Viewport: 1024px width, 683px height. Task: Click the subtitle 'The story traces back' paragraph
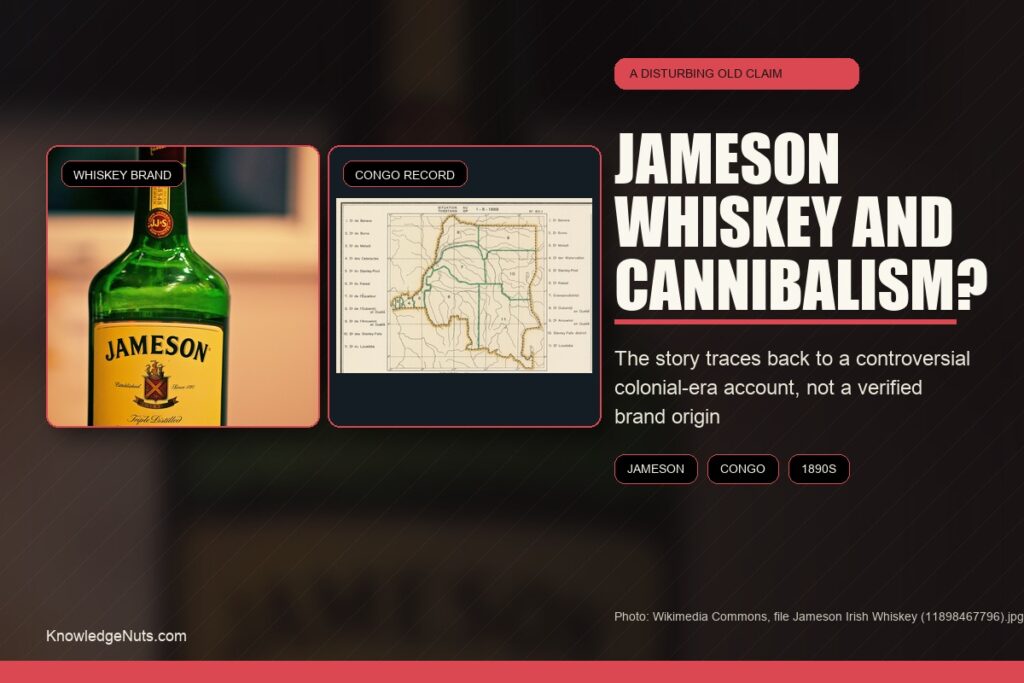click(x=792, y=387)
